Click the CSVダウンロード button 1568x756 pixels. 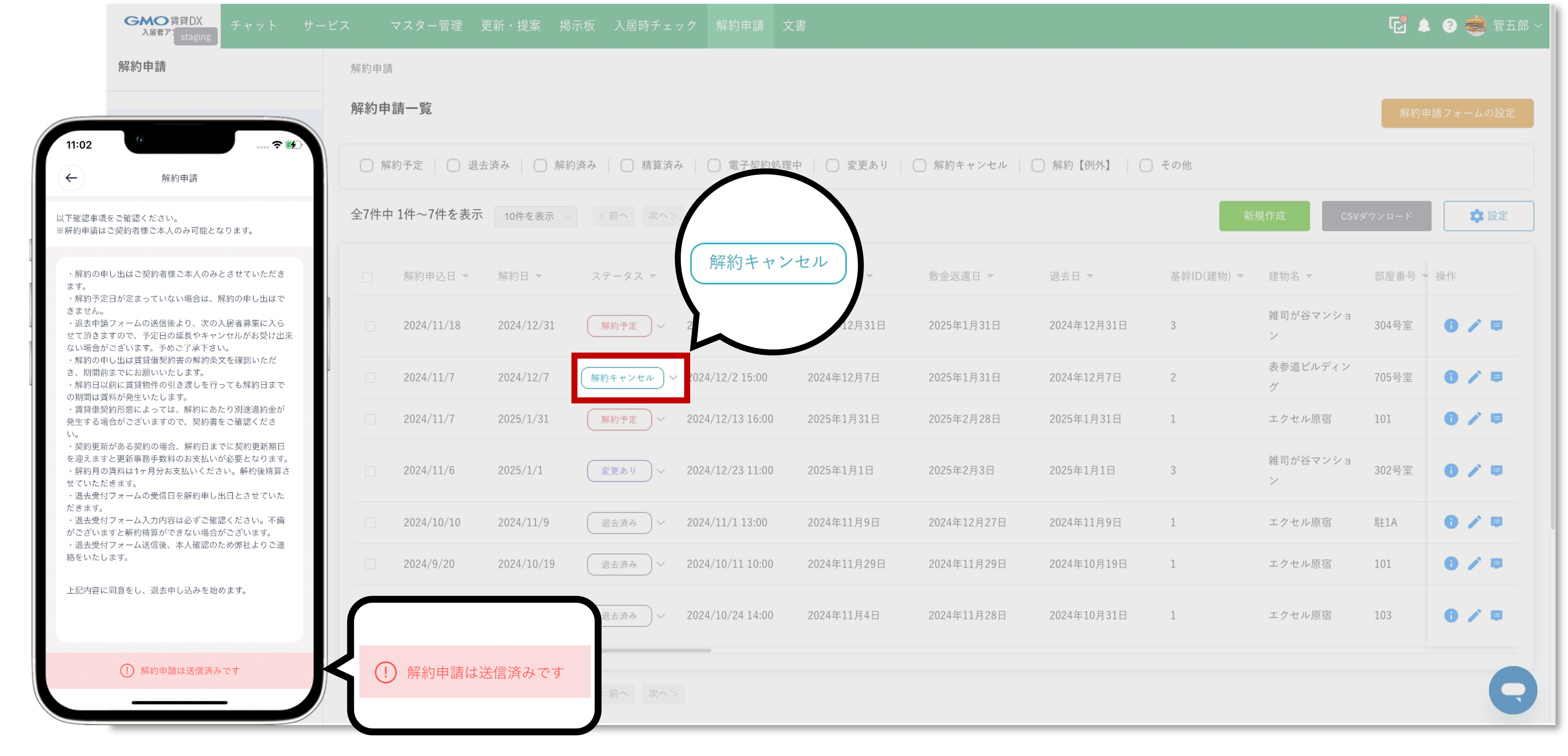click(1376, 216)
